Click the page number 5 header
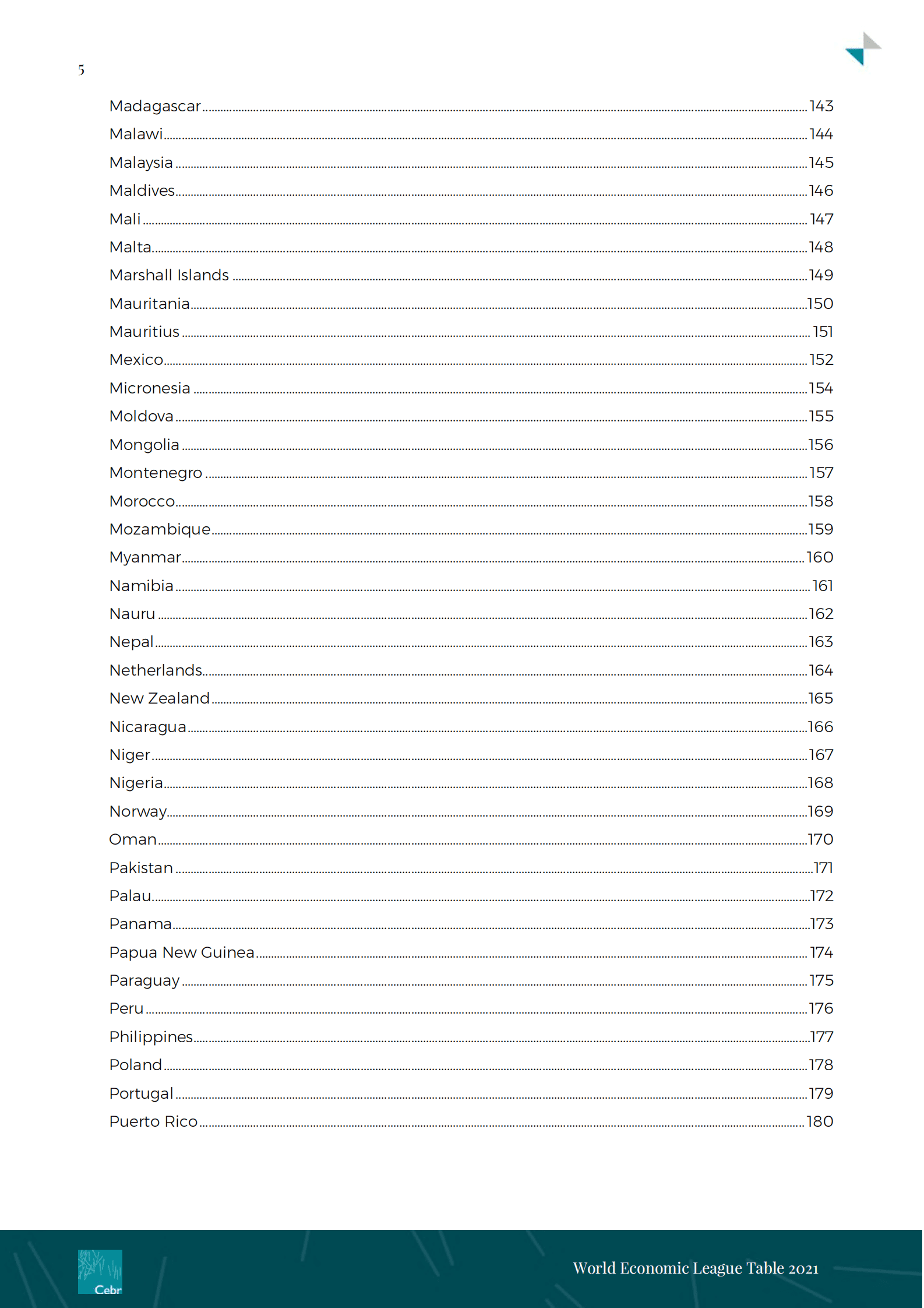 [81, 71]
